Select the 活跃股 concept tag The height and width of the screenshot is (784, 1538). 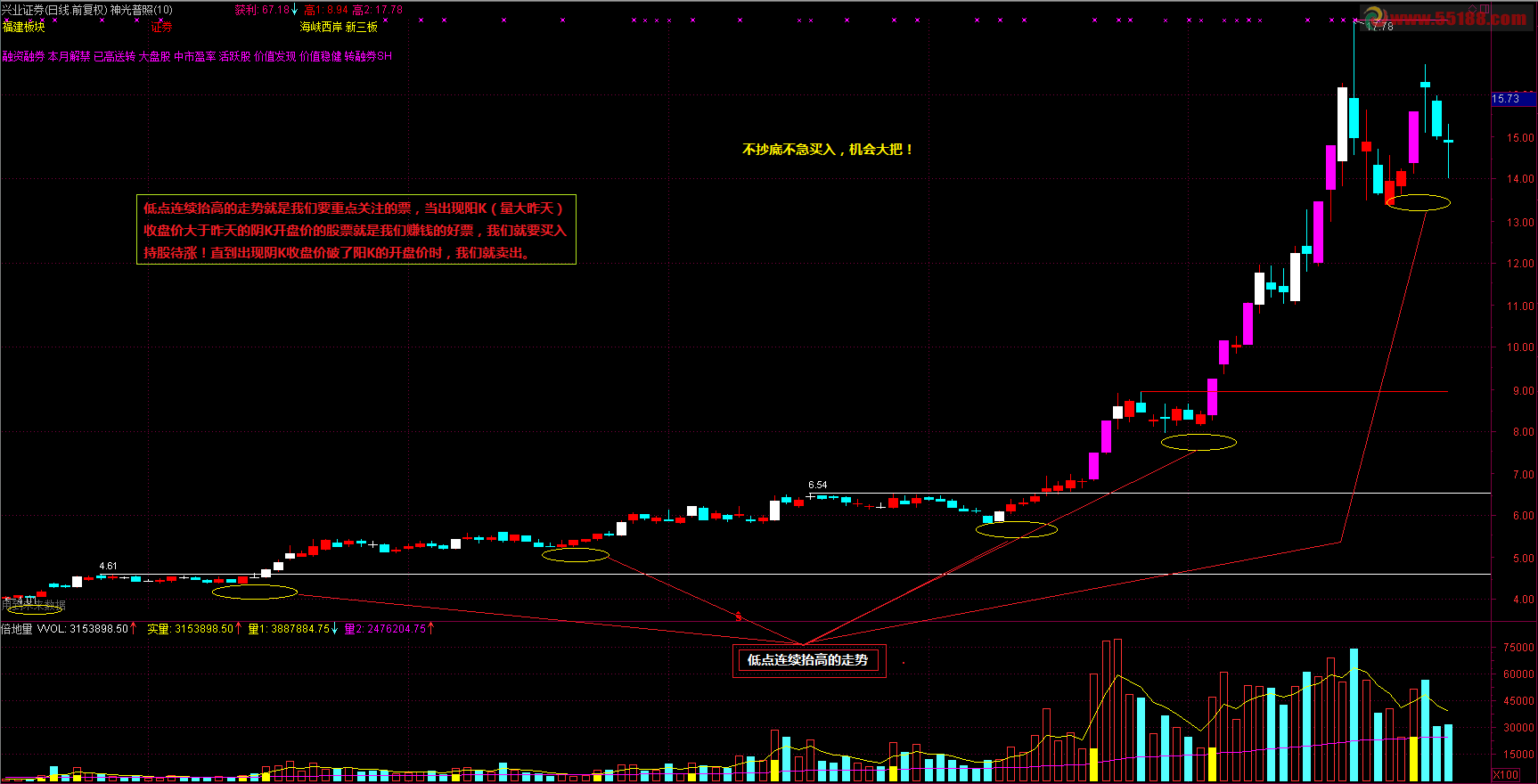pyautogui.click(x=235, y=56)
